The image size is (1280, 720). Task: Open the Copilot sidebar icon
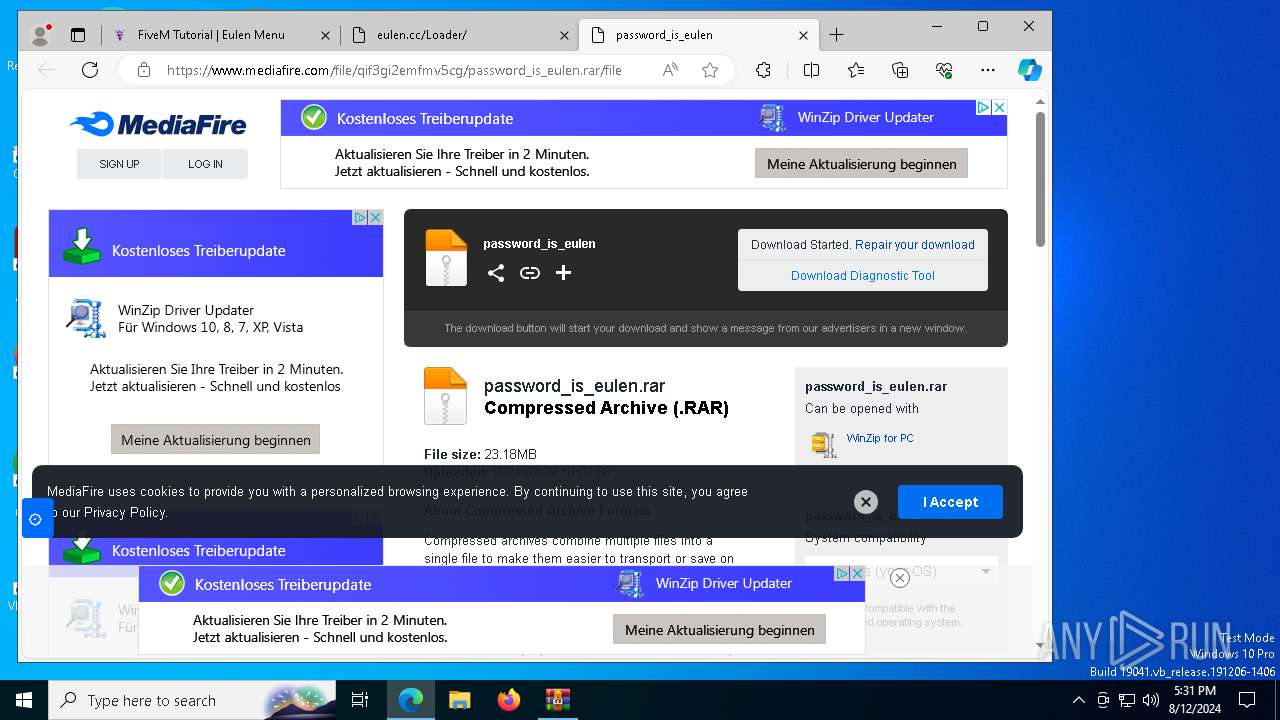(1030, 70)
